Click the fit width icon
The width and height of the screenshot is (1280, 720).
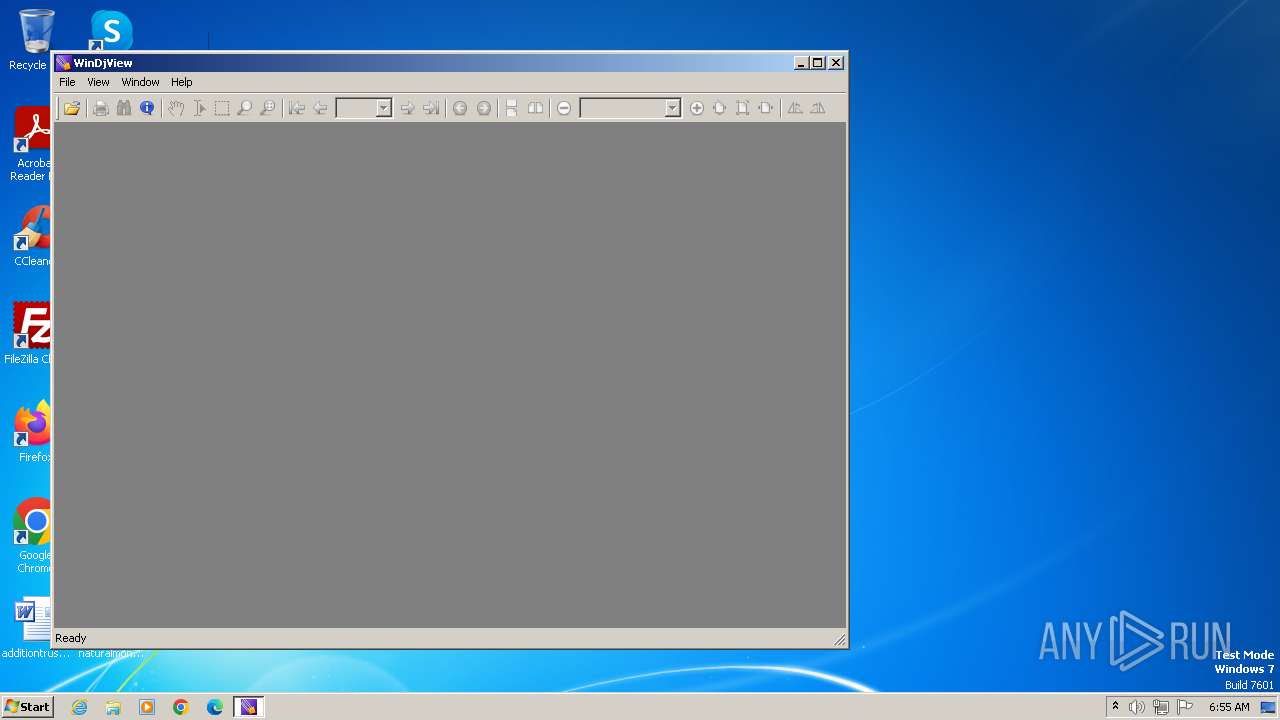pyautogui.click(x=766, y=108)
